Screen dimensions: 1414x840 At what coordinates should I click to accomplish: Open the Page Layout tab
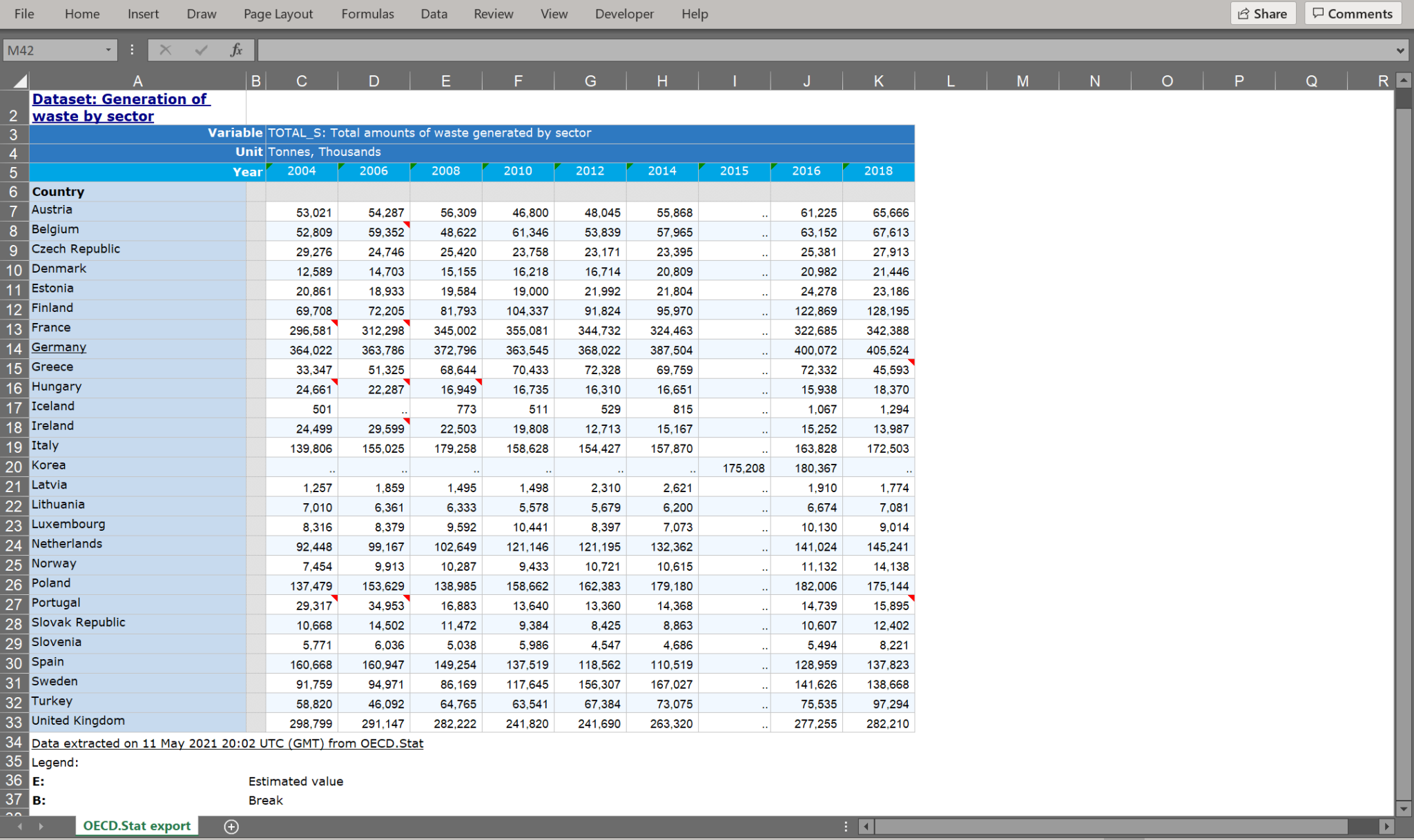[278, 14]
